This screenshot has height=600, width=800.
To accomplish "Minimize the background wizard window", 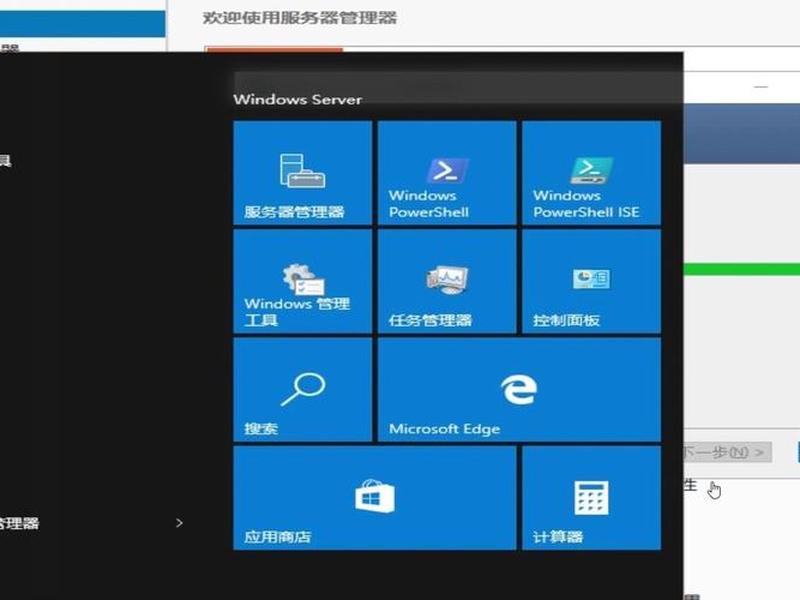I will (x=761, y=87).
